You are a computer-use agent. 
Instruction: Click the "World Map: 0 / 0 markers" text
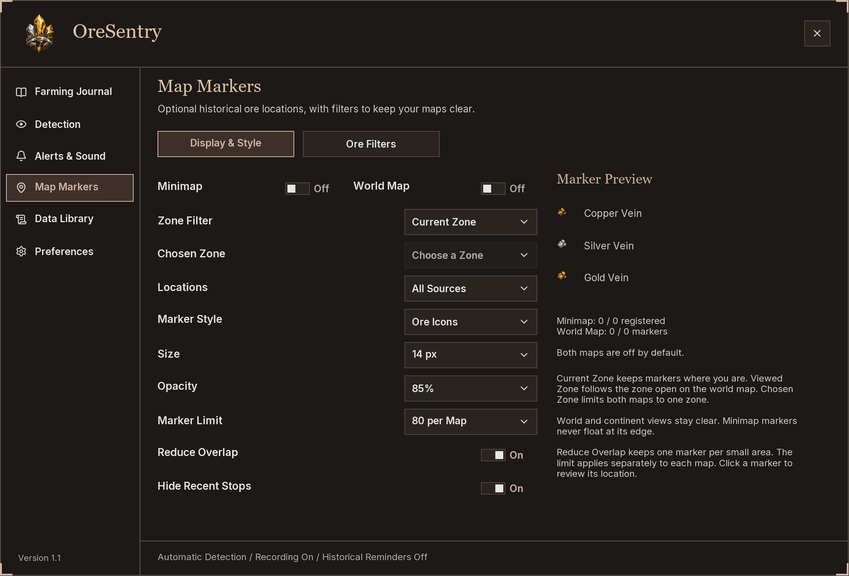point(612,332)
